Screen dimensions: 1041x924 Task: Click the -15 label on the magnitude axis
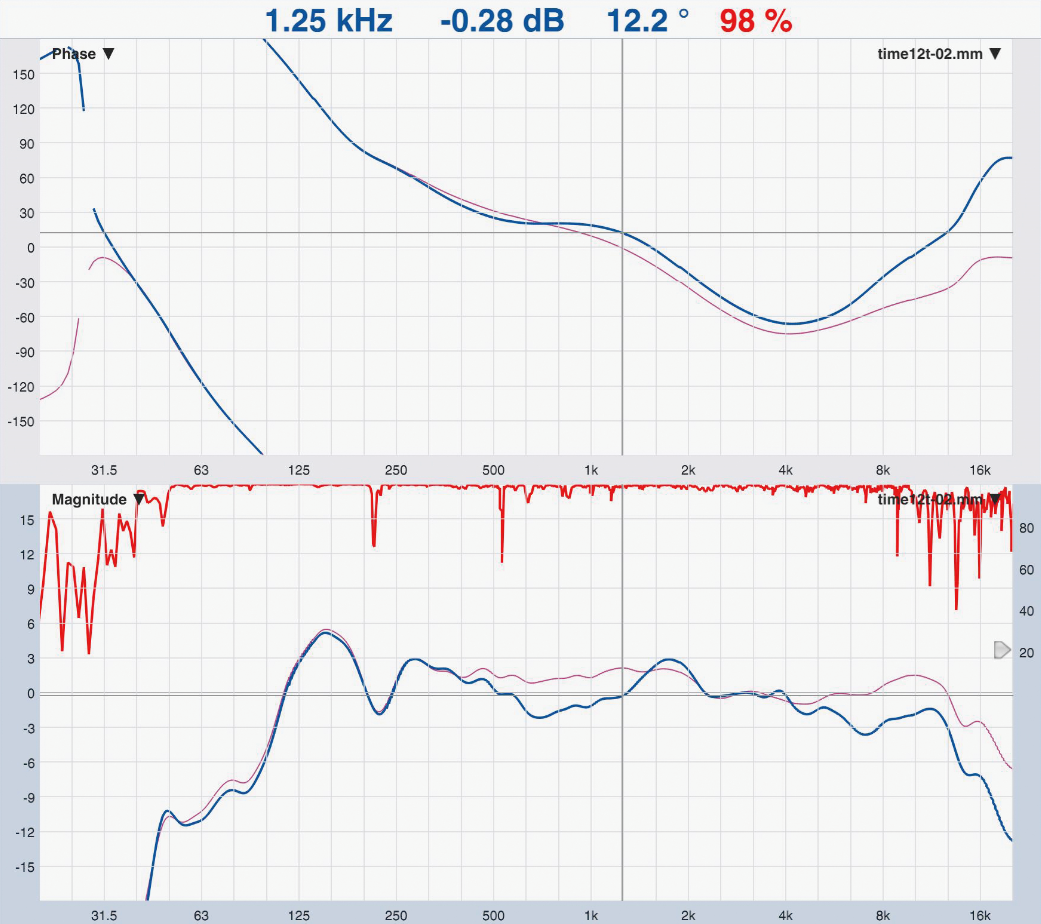(24, 867)
